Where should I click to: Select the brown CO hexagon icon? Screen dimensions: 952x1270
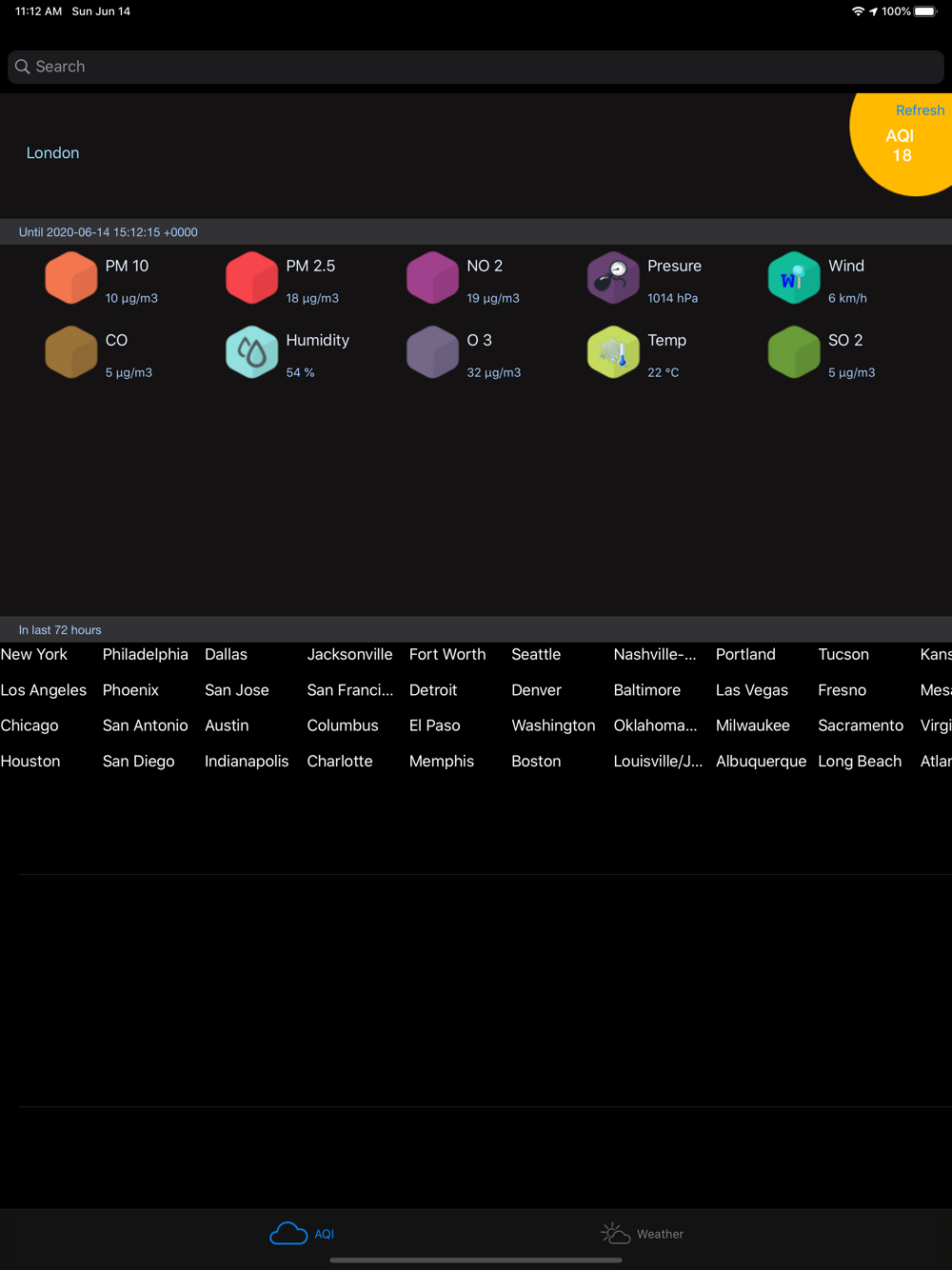71,352
